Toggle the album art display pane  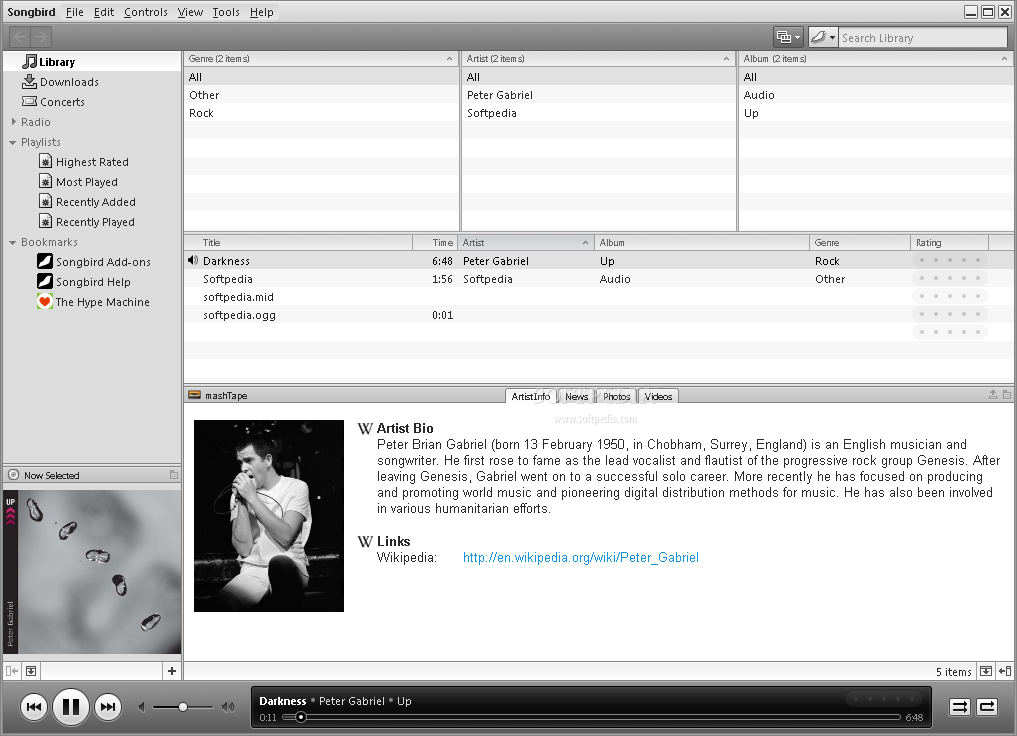pyautogui.click(x=31, y=671)
